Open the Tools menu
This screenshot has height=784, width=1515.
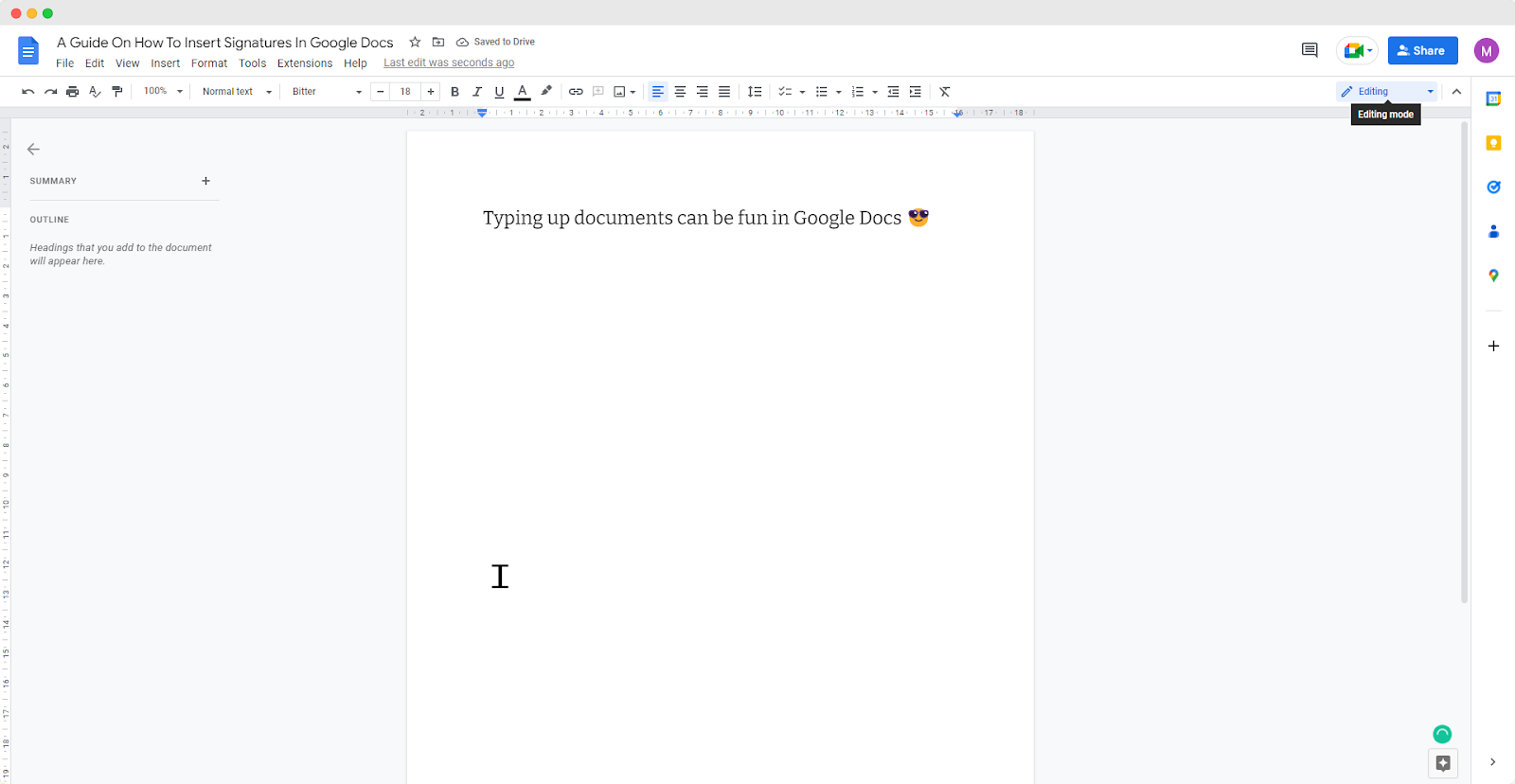(252, 63)
